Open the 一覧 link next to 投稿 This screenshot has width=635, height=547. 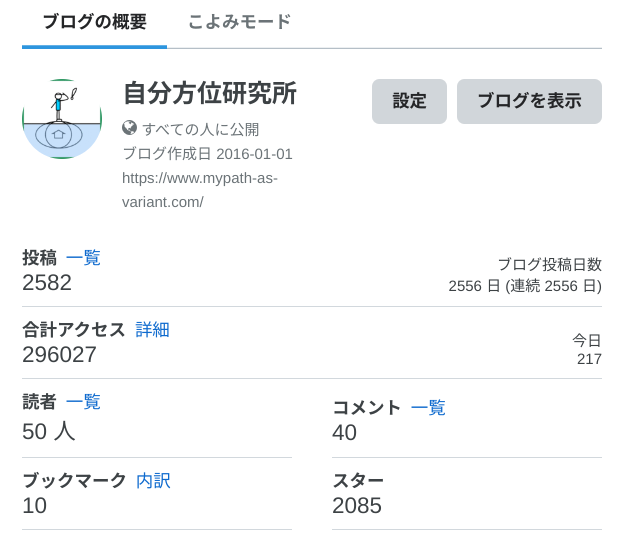click(x=83, y=258)
